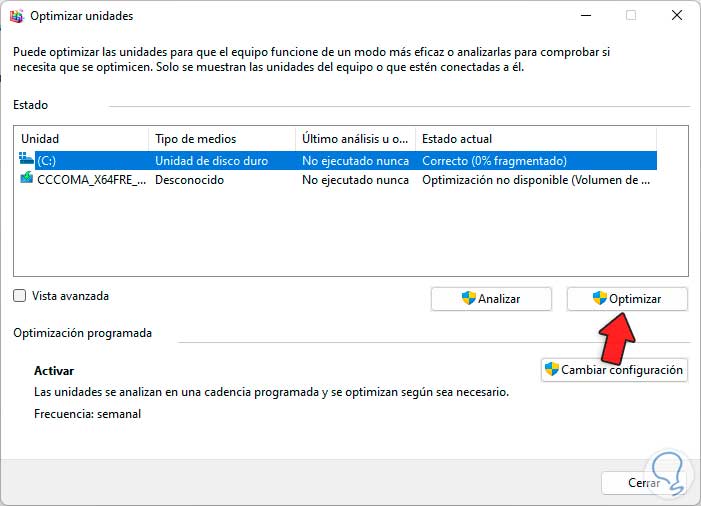Select the (C:) drive row

point(90,160)
